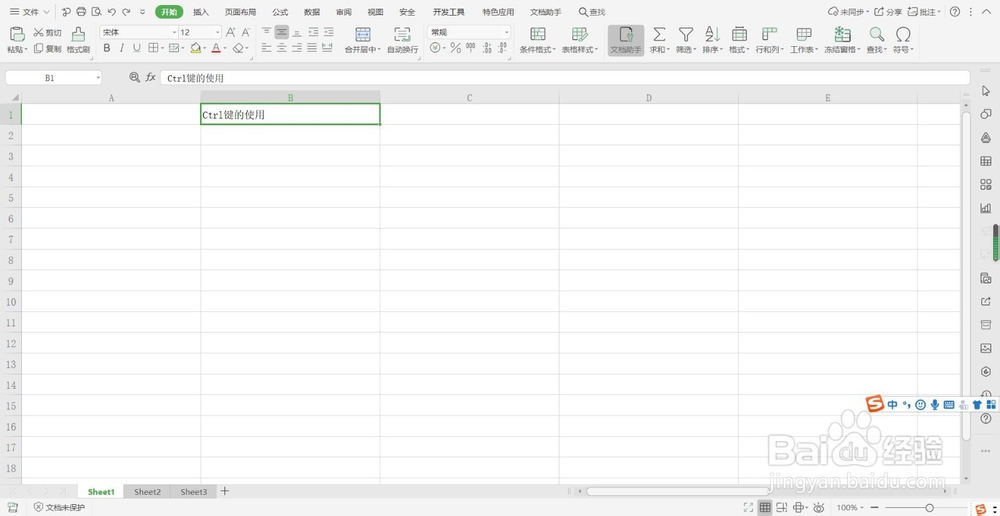Click the fx insert function icon

click(151, 77)
